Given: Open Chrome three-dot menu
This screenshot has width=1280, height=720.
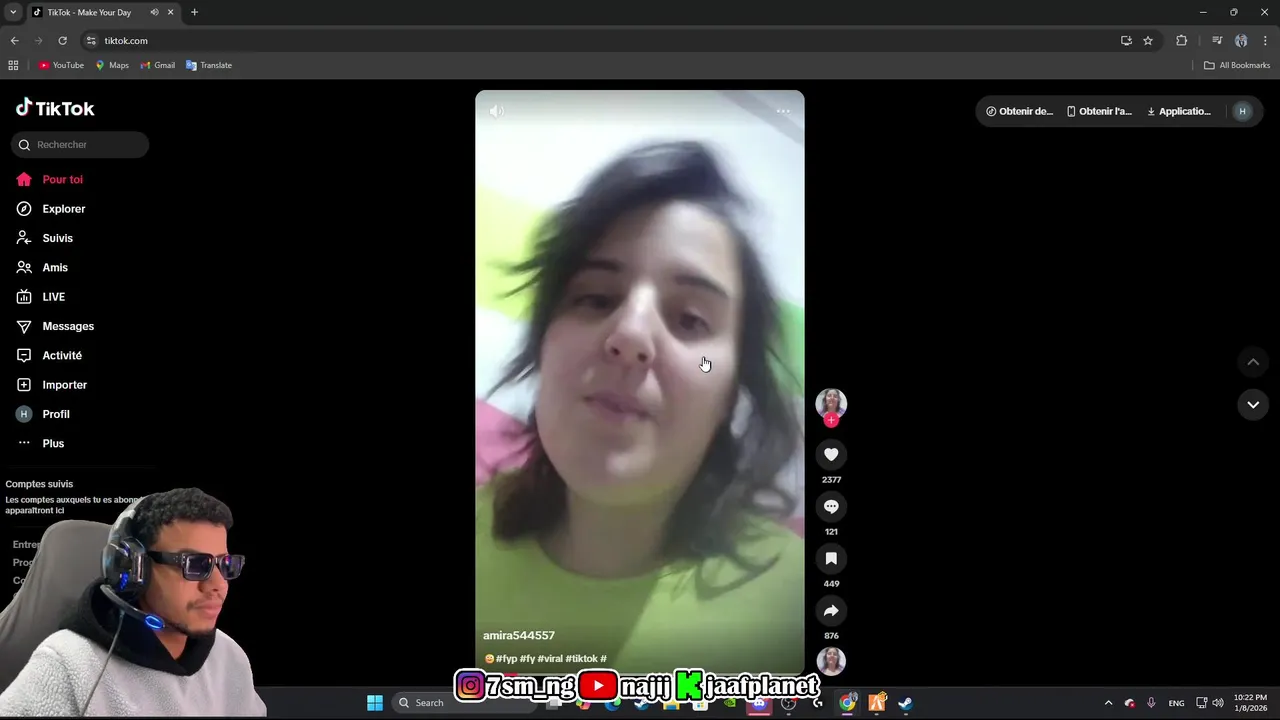Looking at the screenshot, I should [1265, 40].
